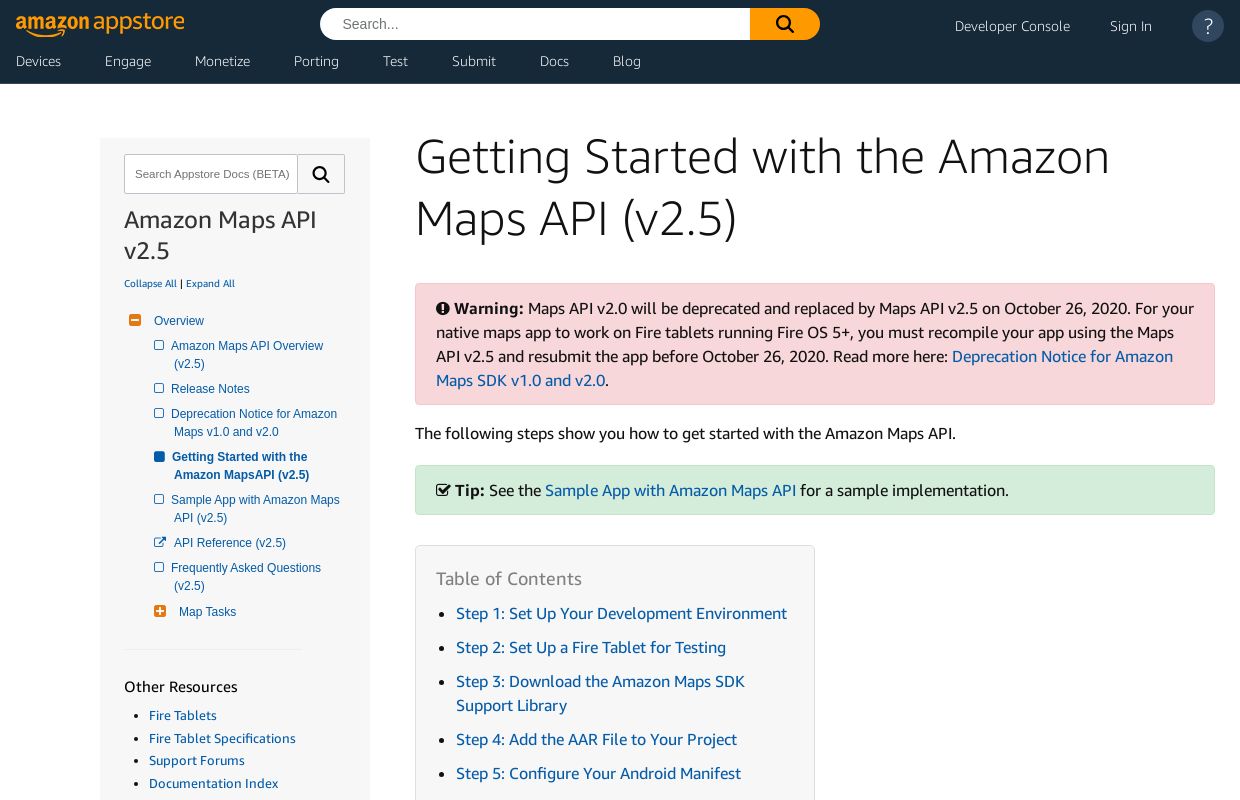Open the Docs menu
This screenshot has height=800, width=1240.
tap(554, 61)
